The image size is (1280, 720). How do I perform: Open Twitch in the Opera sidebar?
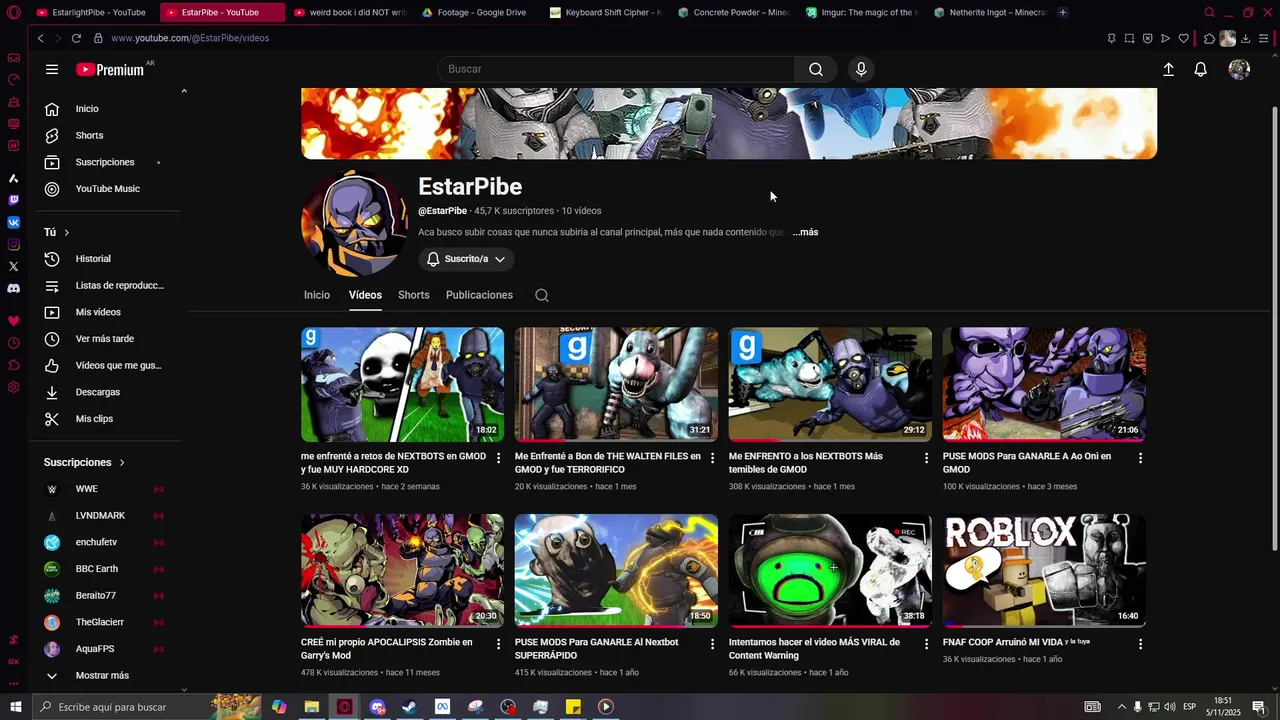coord(13,200)
